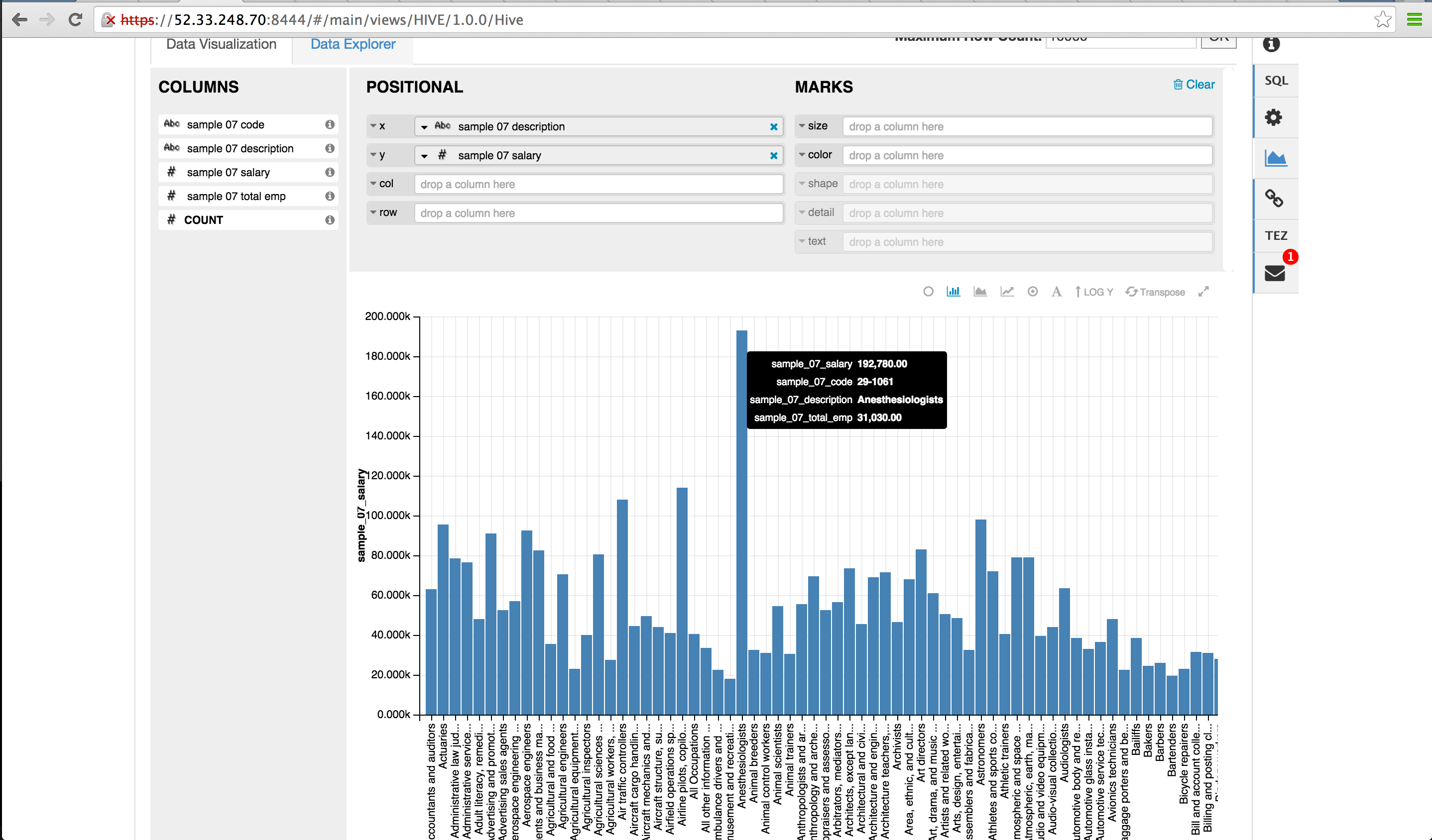Remove sample 07 salary from y

tap(773, 156)
